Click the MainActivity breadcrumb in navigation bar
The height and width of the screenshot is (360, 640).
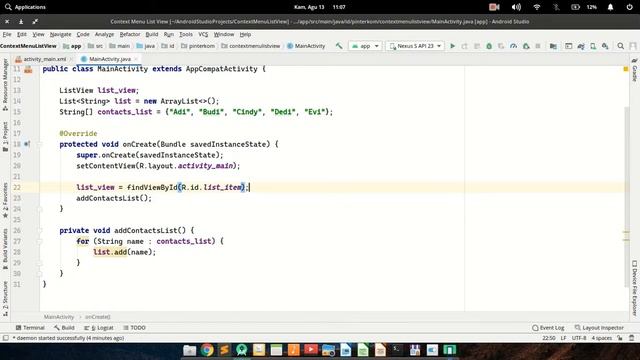pyautogui.click(x=306, y=46)
